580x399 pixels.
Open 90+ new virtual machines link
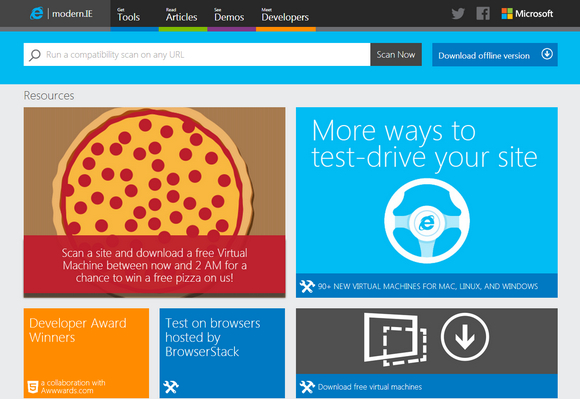[428, 286]
